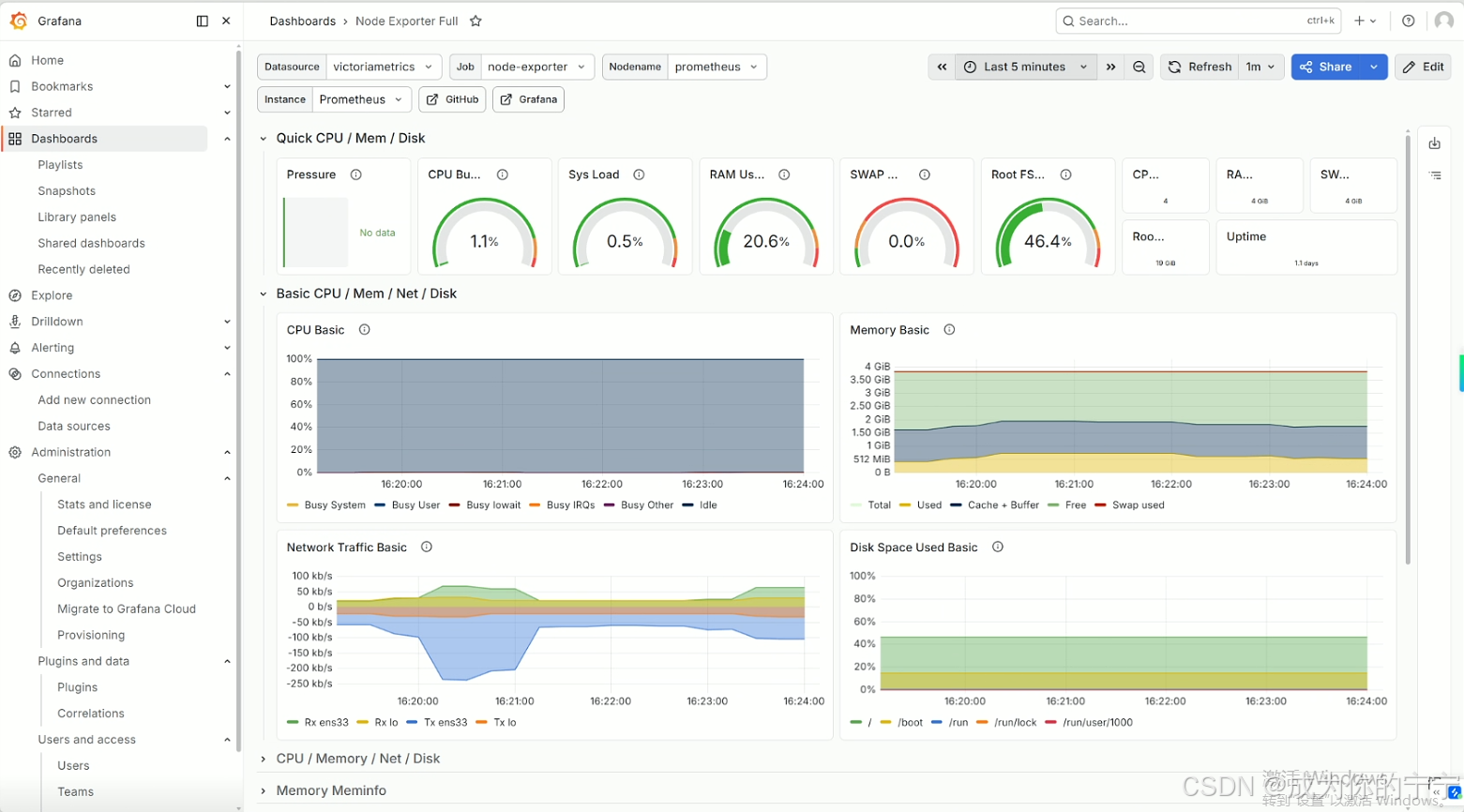Screen dimensions: 1464x812
Task: Close the navigation menu with X
Action: 226,21
